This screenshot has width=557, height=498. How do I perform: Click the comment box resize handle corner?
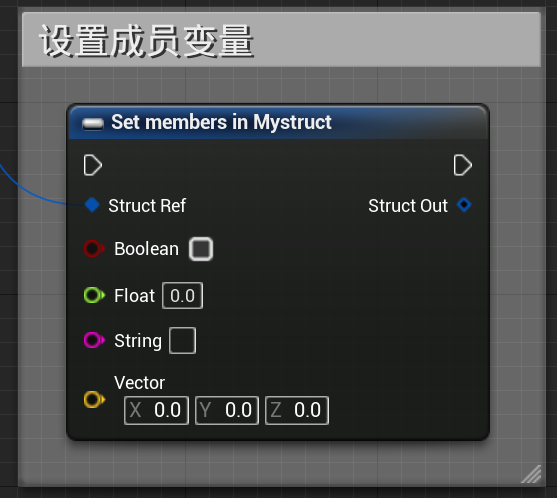point(531,474)
